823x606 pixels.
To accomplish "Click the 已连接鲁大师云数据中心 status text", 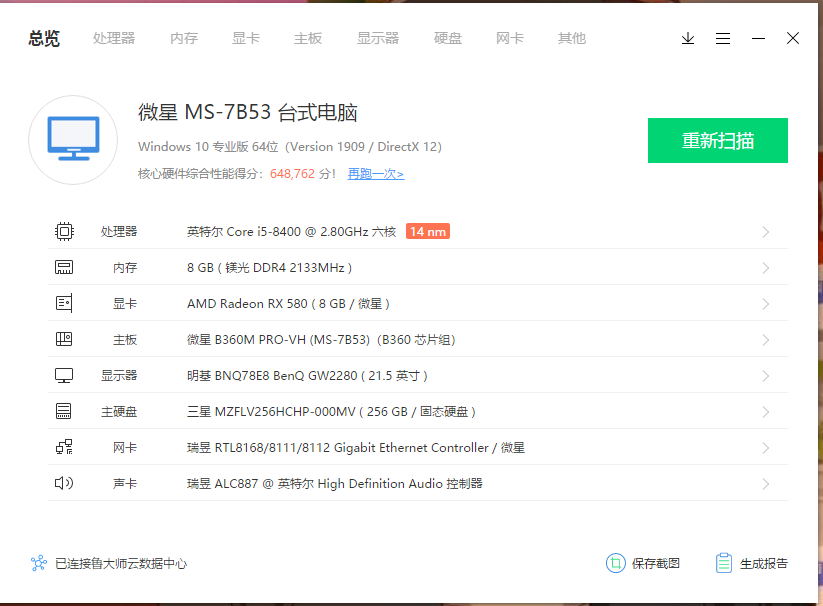I will [x=121, y=564].
